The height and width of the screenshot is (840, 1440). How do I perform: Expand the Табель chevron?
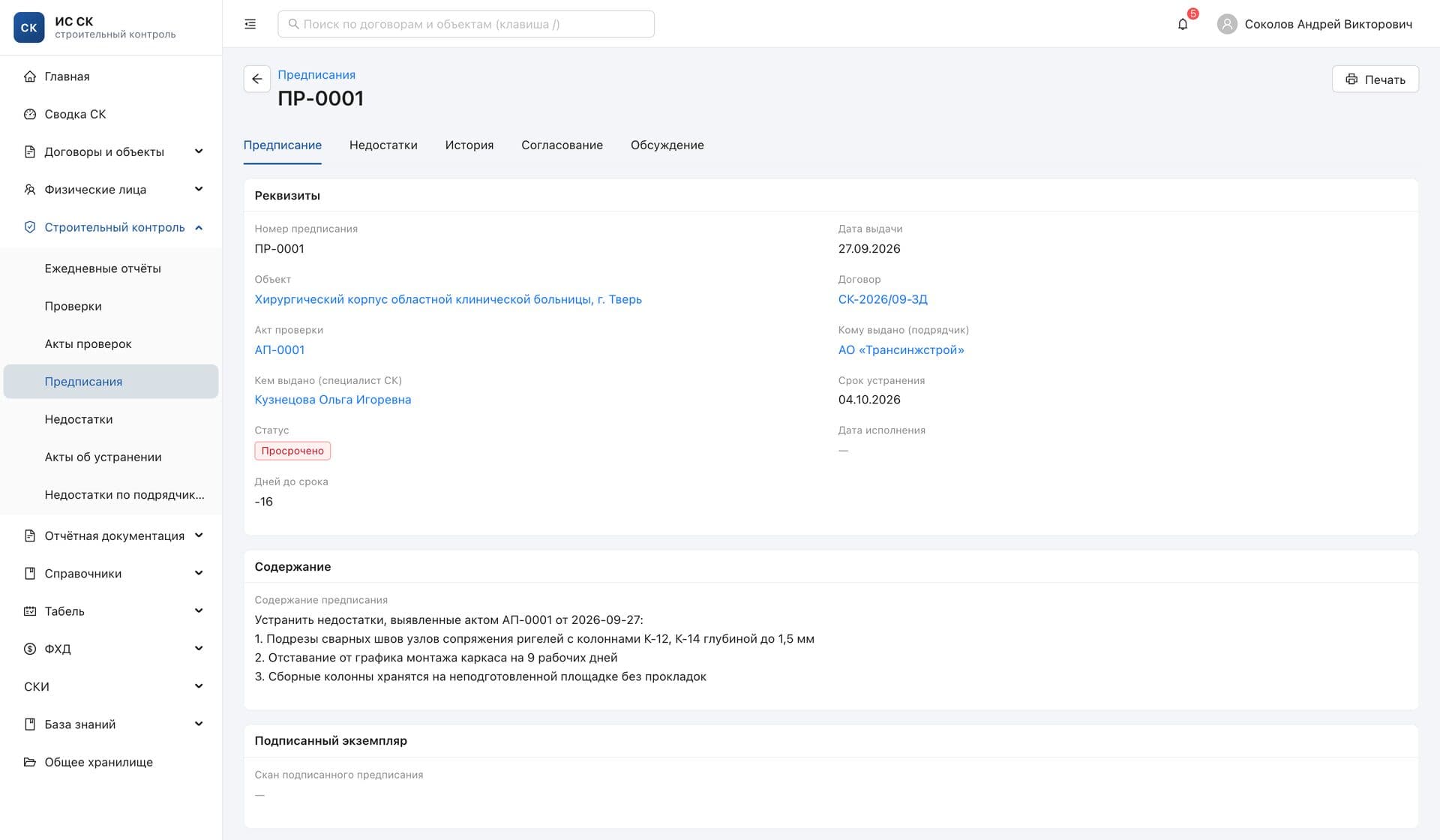[x=199, y=610]
